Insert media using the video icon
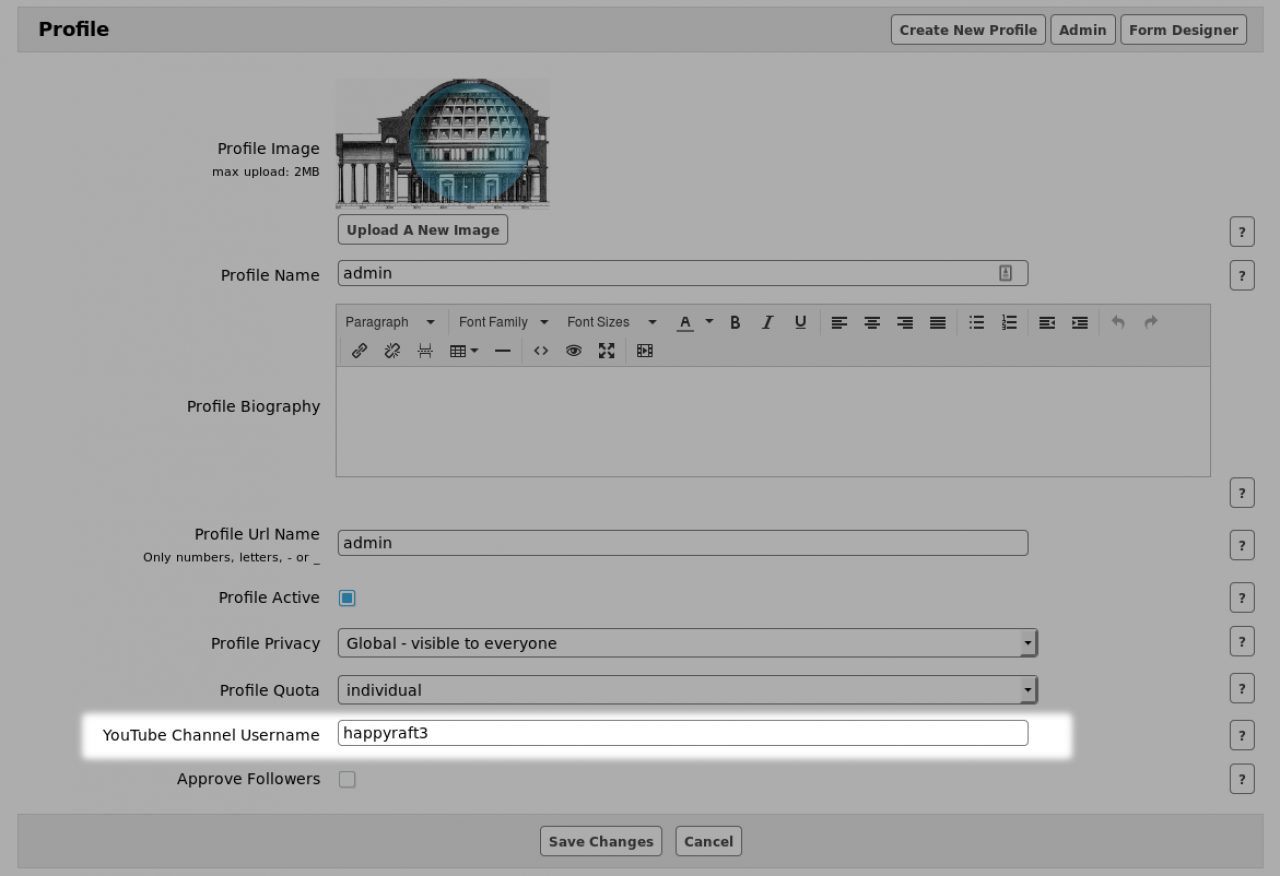The height and width of the screenshot is (876, 1280). pos(644,351)
